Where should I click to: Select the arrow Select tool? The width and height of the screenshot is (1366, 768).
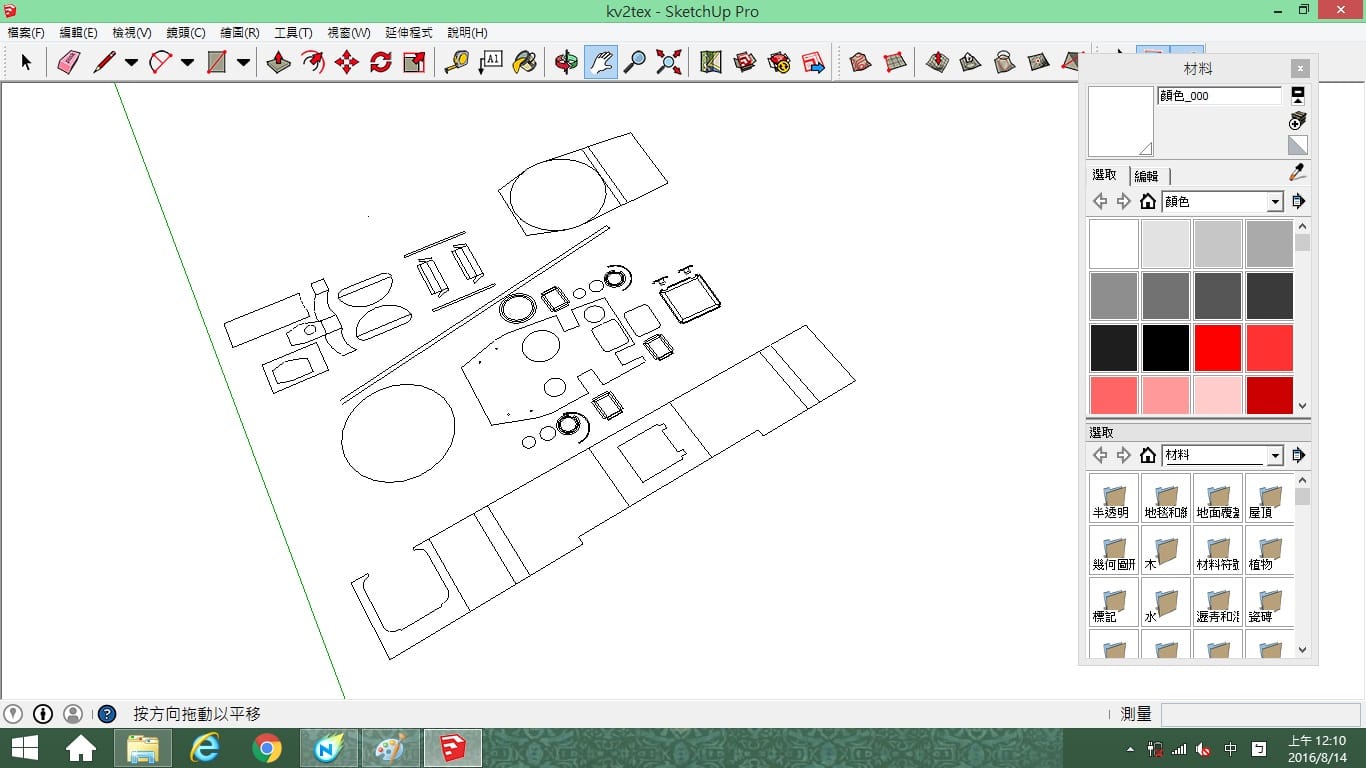click(x=26, y=62)
